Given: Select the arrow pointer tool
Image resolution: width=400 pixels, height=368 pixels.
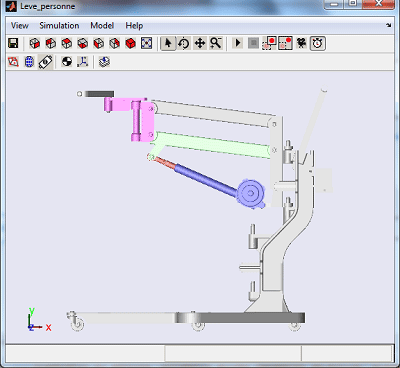Looking at the screenshot, I should (168, 43).
